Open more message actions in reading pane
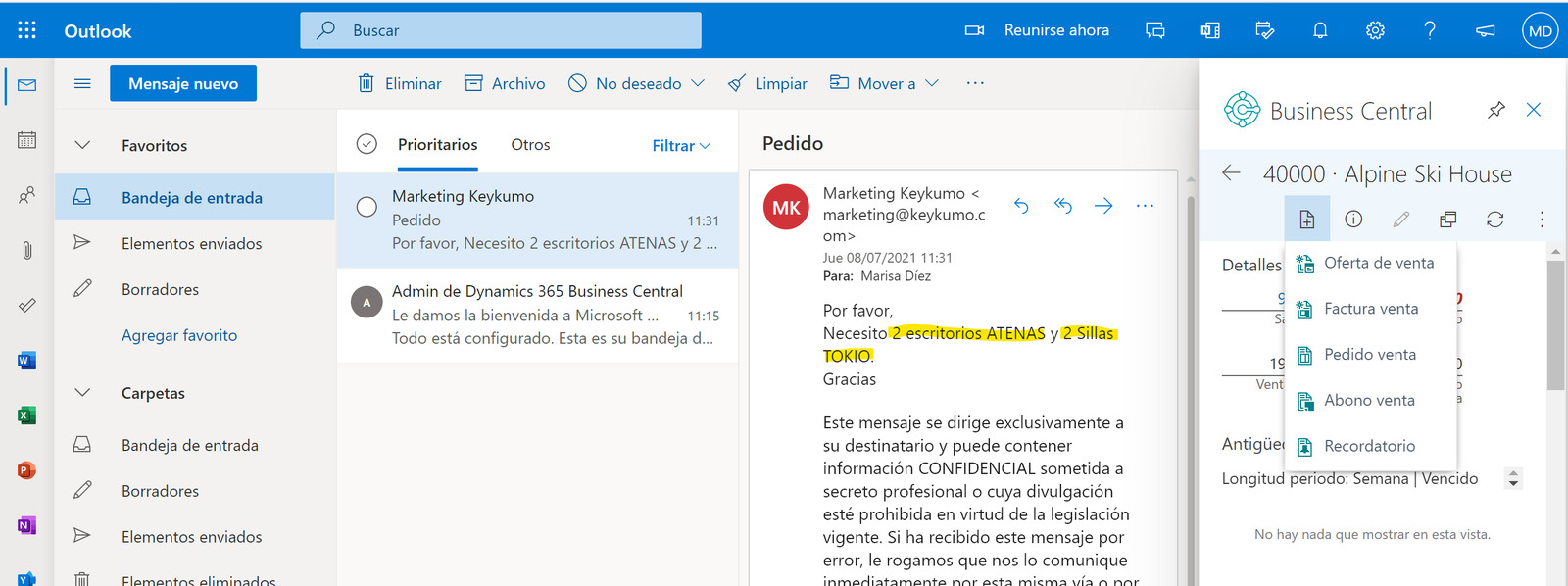The width and height of the screenshot is (1568, 586). (1145, 206)
